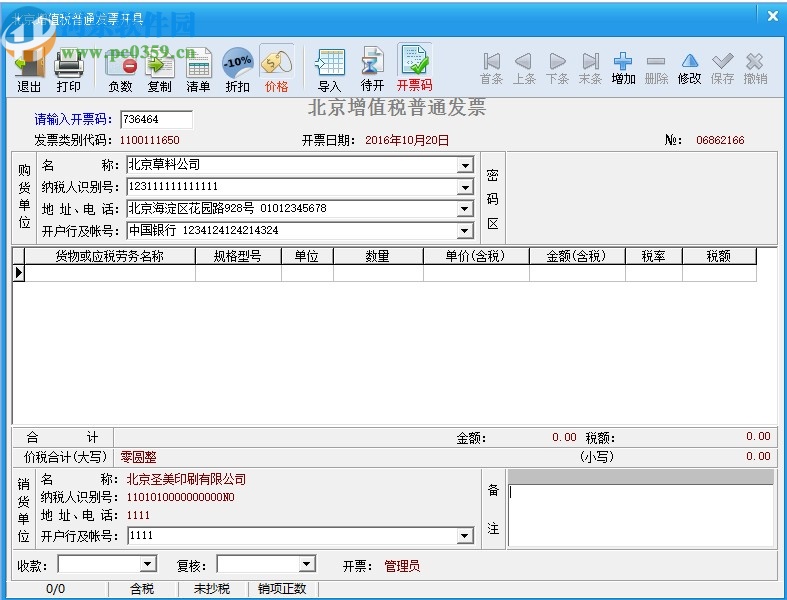Screen dimensions: 787x600
Task: Expand seller 开户行及帐号 dropdown arrow
Action: tap(465, 536)
